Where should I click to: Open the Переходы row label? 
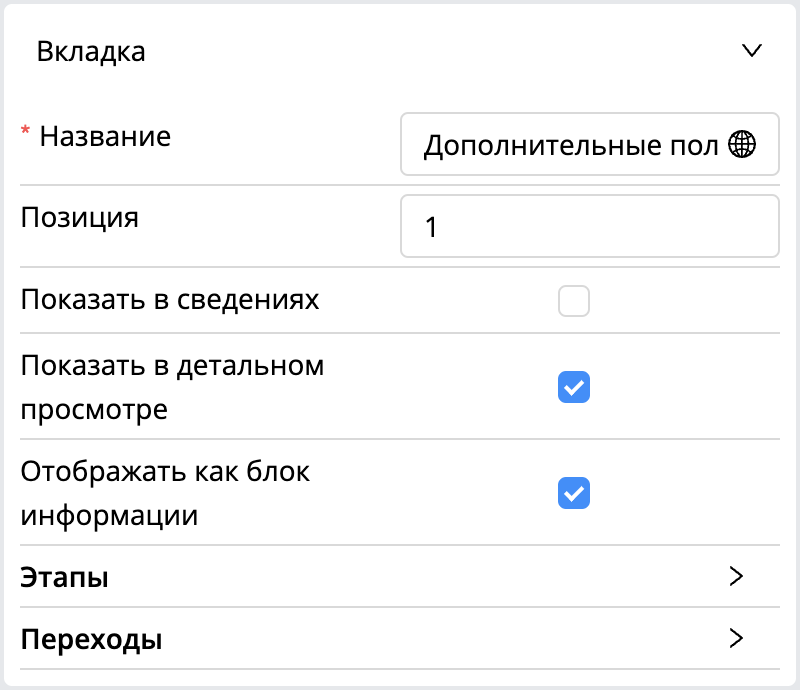point(91,639)
